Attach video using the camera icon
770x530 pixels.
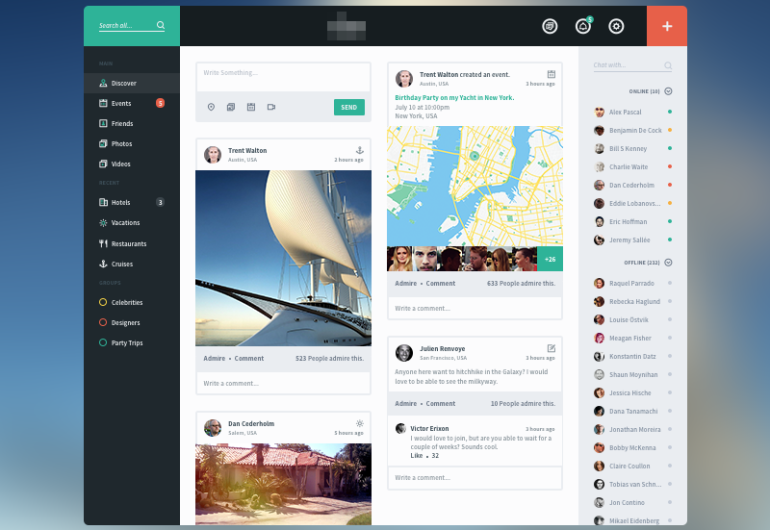(271, 107)
